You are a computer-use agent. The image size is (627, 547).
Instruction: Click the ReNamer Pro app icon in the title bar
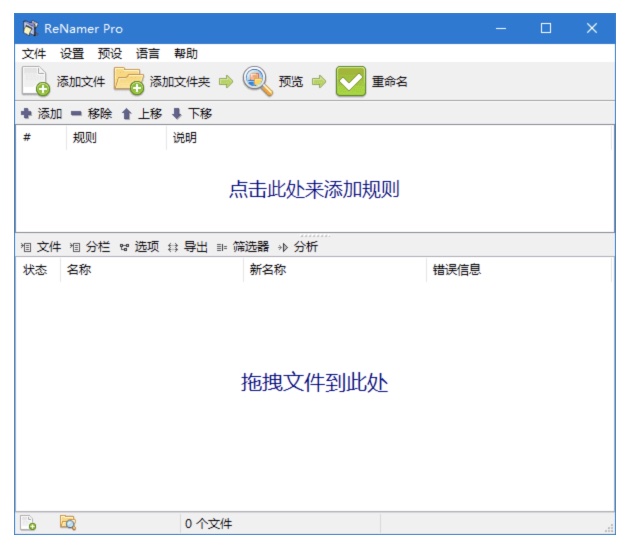click(x=30, y=28)
